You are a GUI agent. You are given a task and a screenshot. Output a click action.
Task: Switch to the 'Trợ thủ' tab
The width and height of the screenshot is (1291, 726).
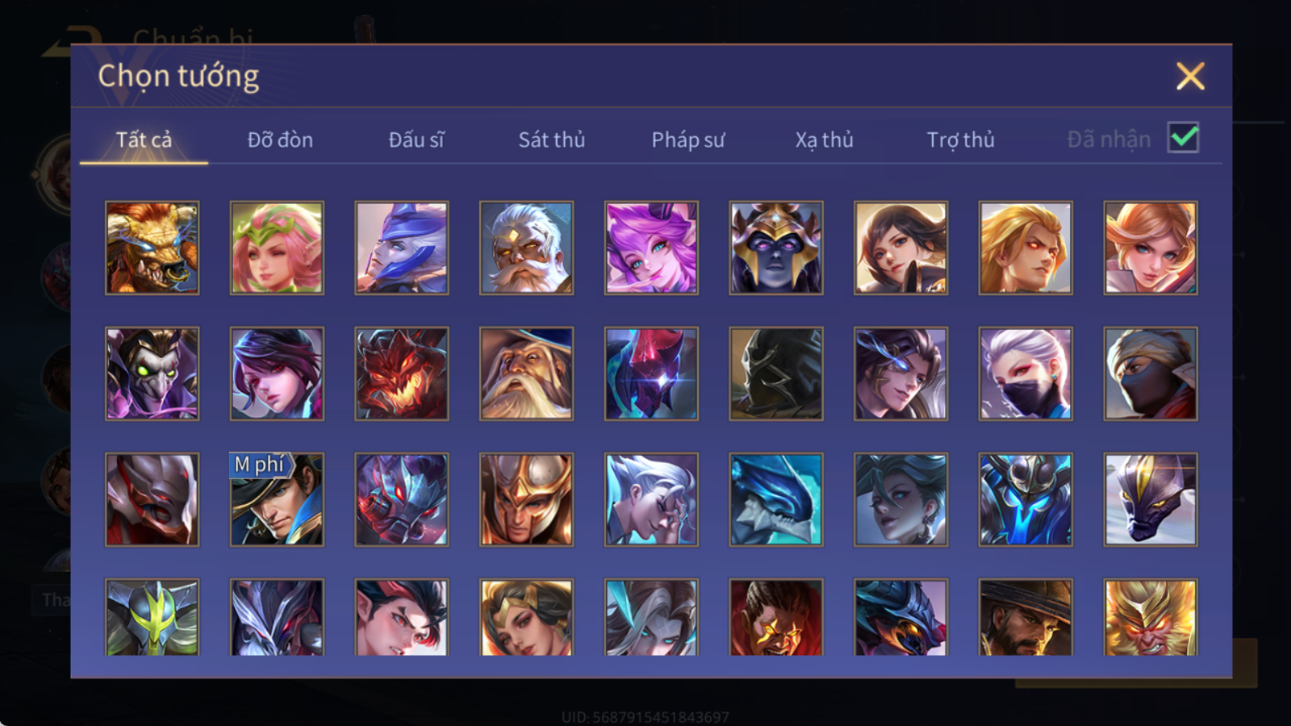960,140
